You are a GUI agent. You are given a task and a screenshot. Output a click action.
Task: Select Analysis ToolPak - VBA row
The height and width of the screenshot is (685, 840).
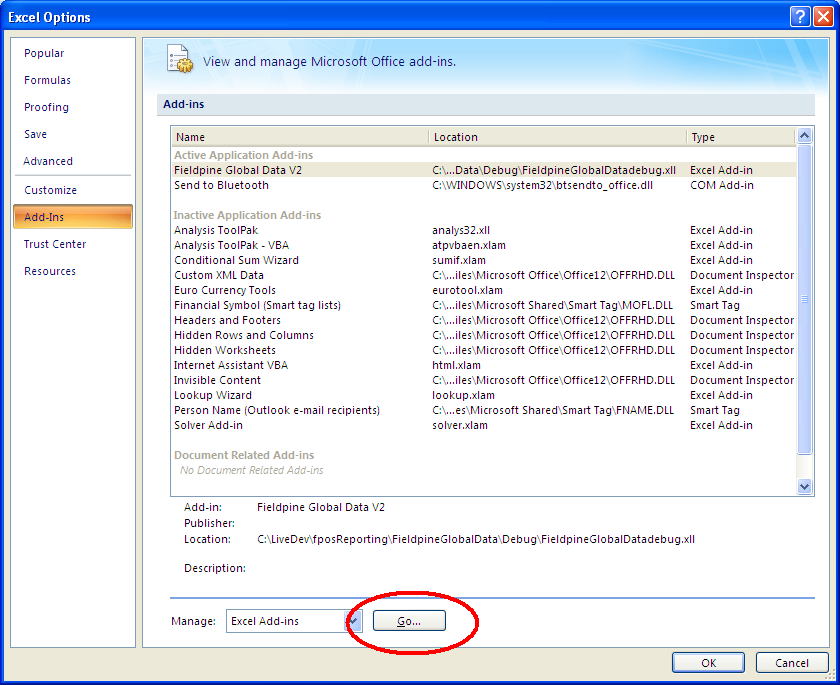pos(484,245)
